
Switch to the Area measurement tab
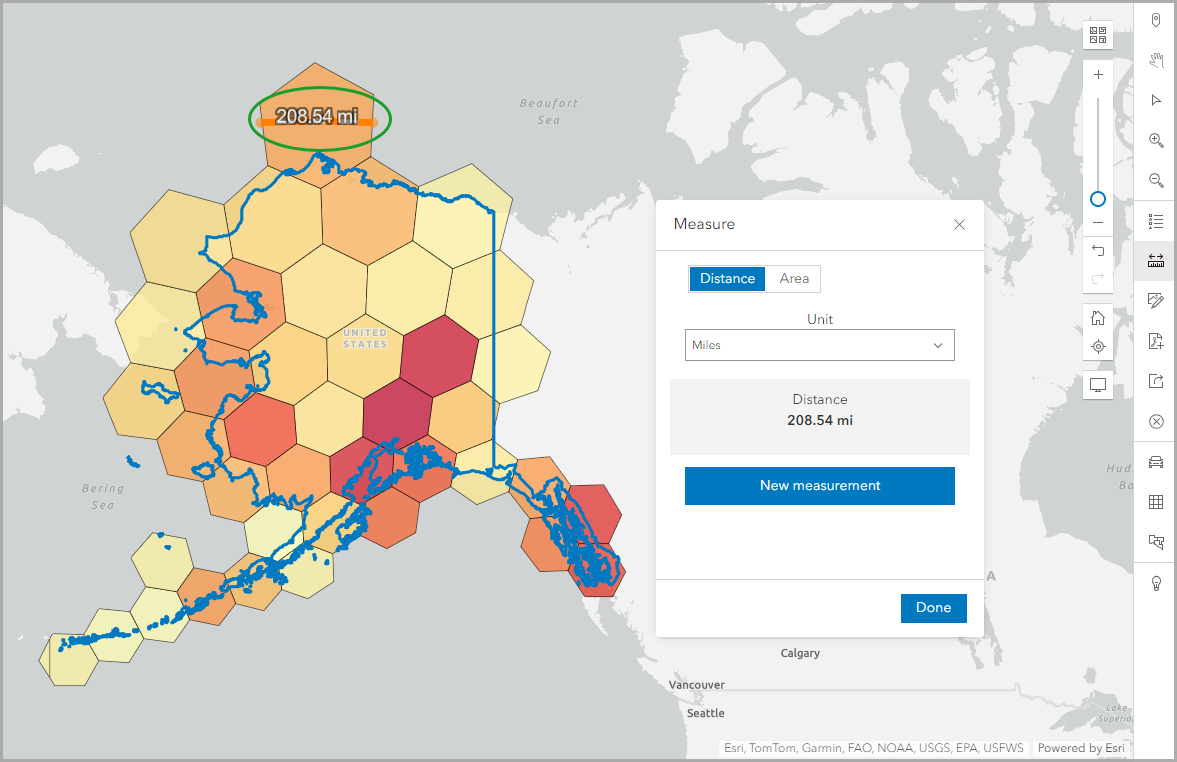792,278
